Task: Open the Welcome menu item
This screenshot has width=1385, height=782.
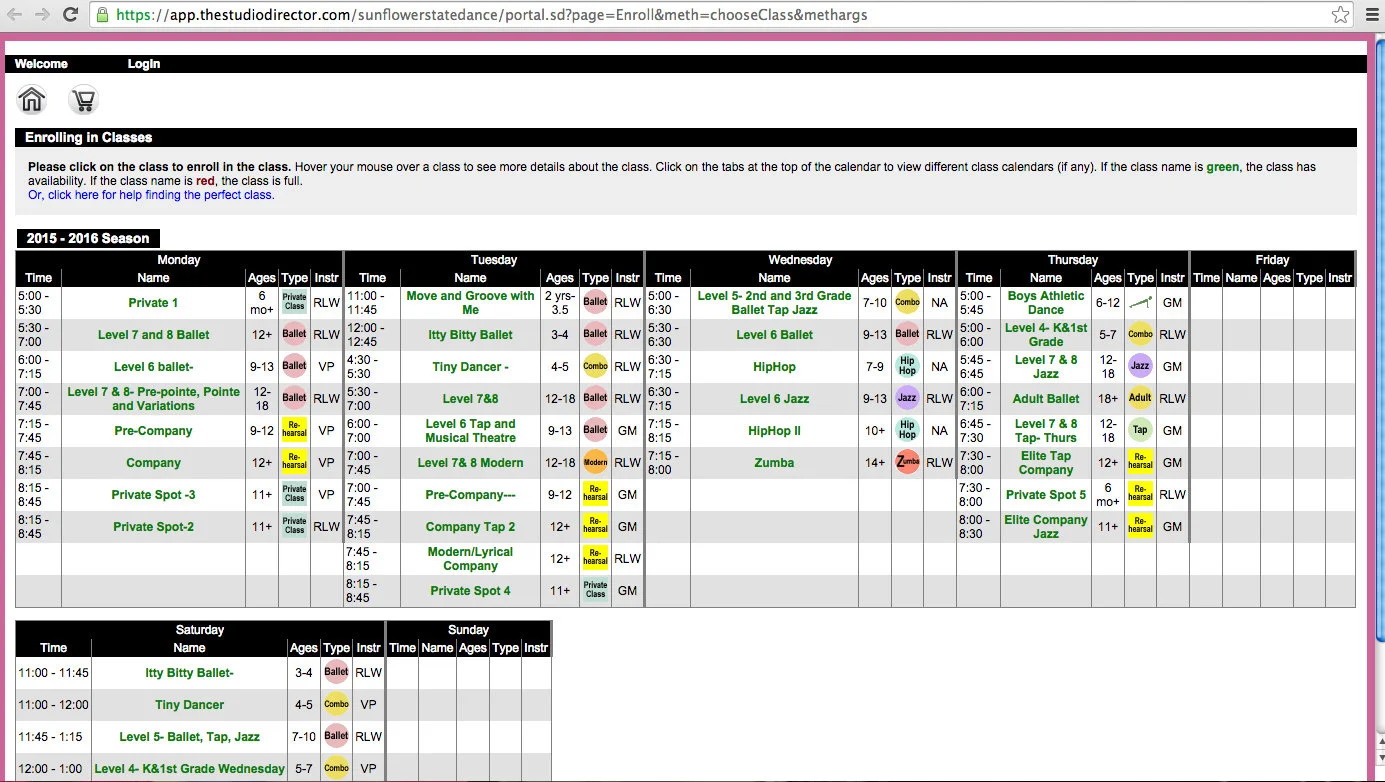Action: coord(41,64)
